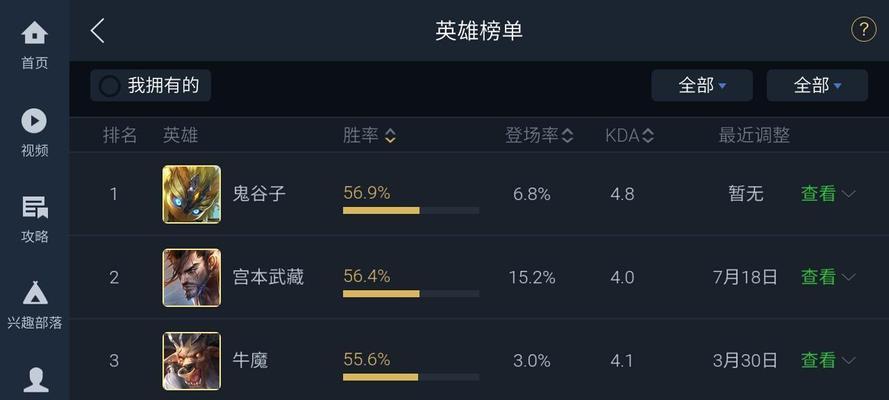Sort by 胜率 column arrows
The image size is (889, 400).
coord(390,135)
